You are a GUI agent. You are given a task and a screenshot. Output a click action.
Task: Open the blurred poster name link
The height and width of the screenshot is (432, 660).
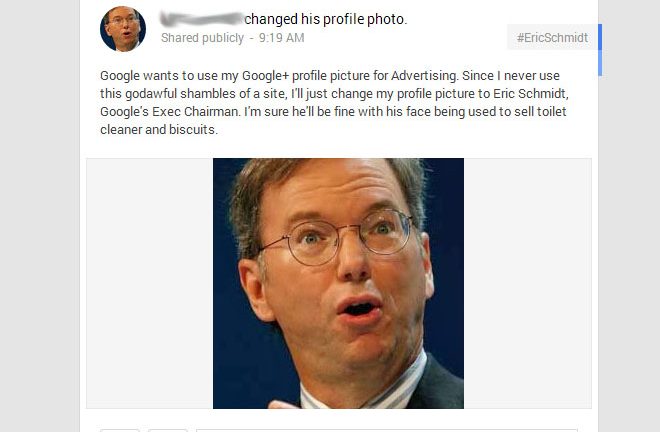pyautogui.click(x=202, y=19)
